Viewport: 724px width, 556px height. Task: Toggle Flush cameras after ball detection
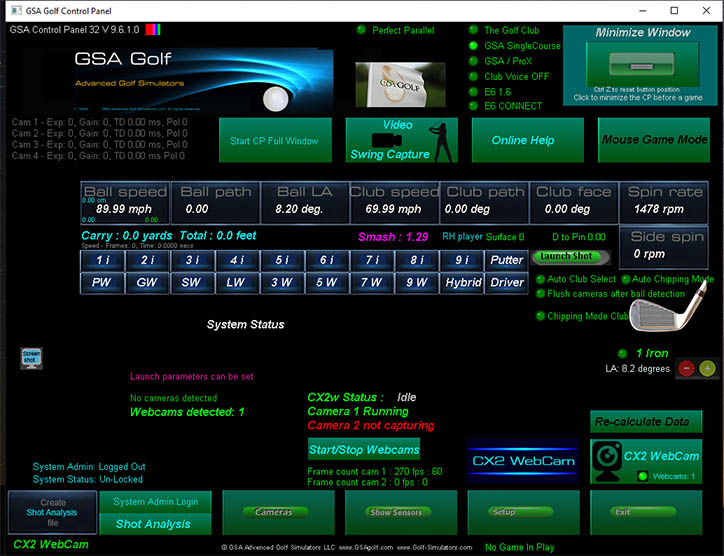tap(540, 294)
